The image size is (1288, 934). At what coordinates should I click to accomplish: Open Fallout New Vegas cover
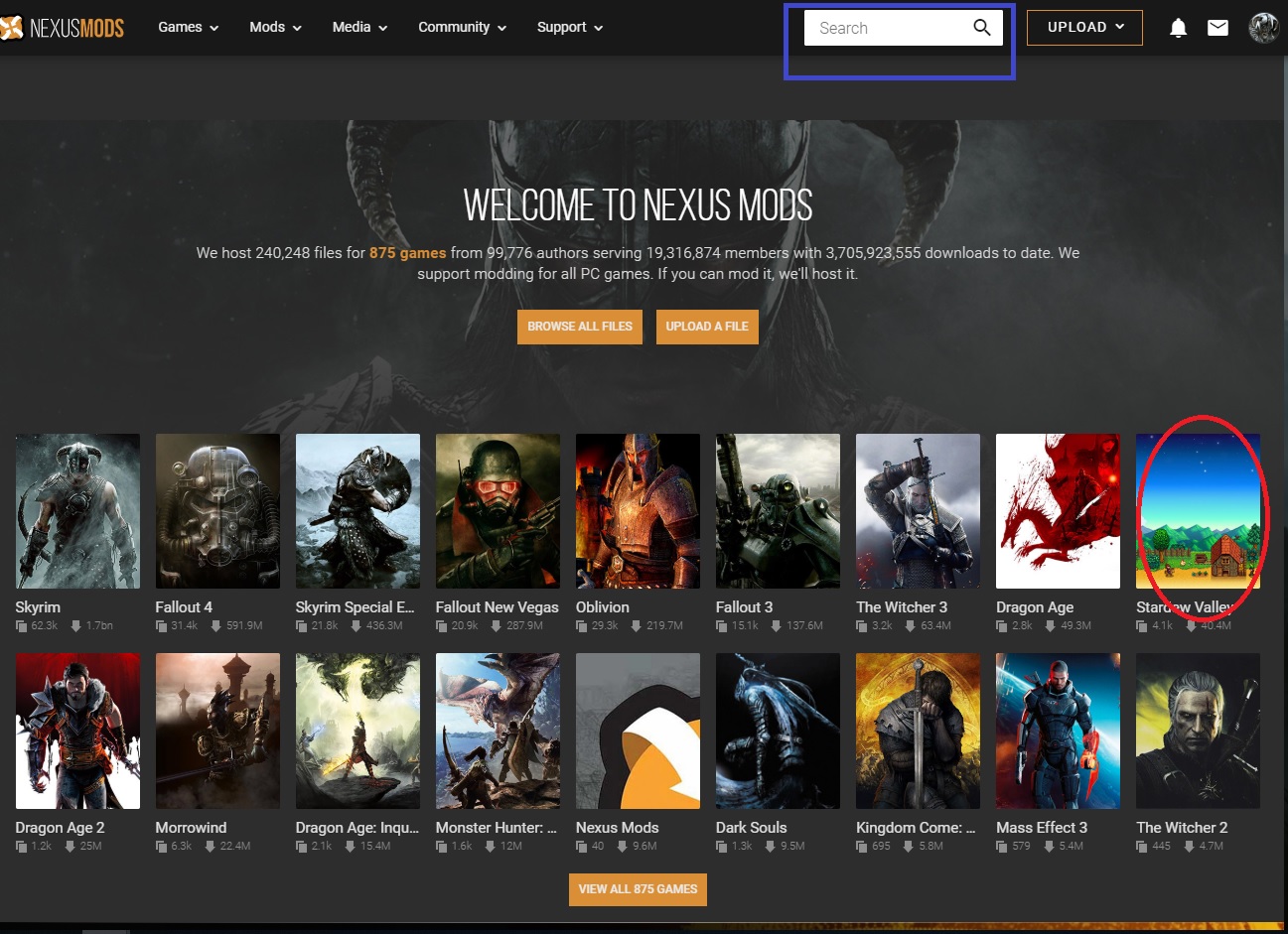[498, 511]
